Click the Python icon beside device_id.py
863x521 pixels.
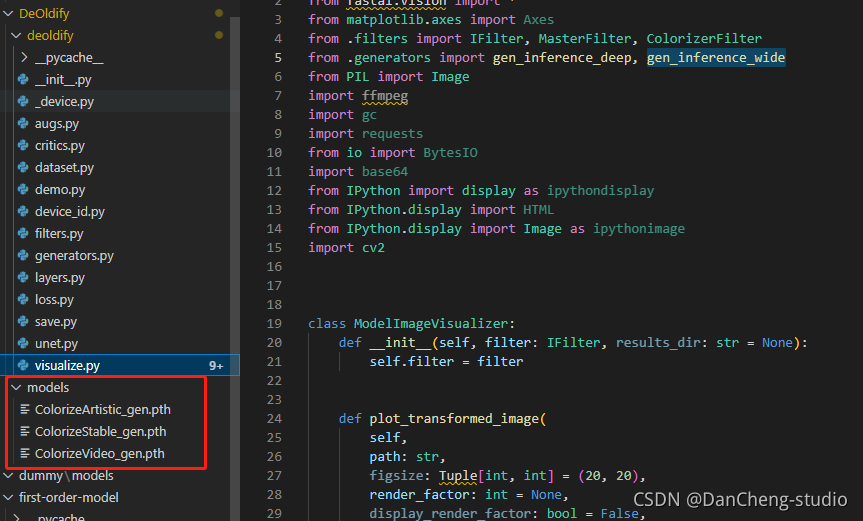click(23, 211)
